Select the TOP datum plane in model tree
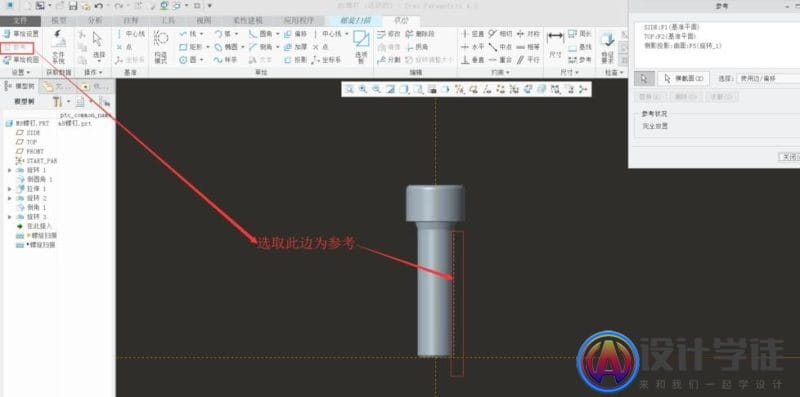The image size is (800, 397). click(27, 142)
